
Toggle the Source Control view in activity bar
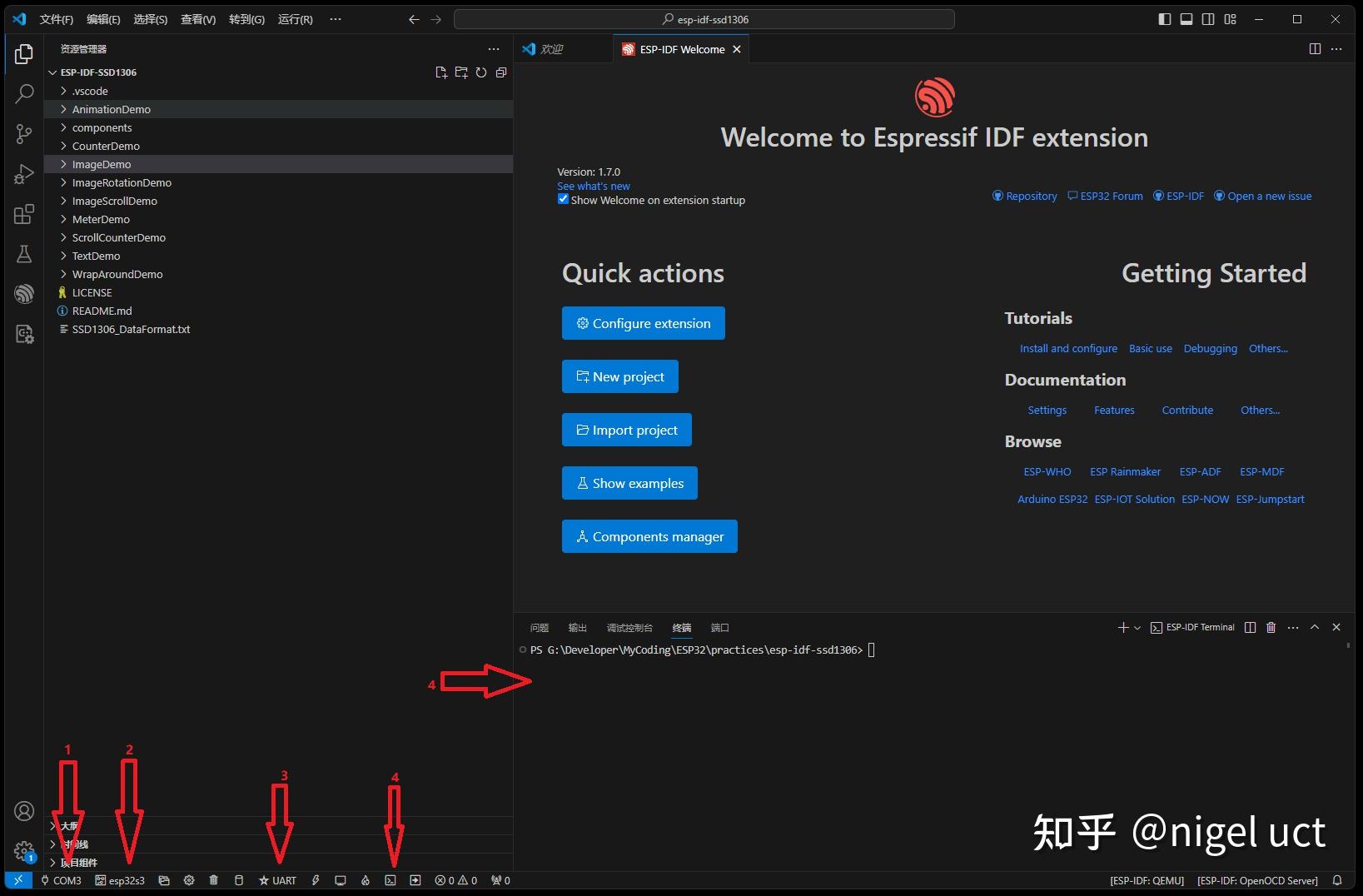point(24,134)
